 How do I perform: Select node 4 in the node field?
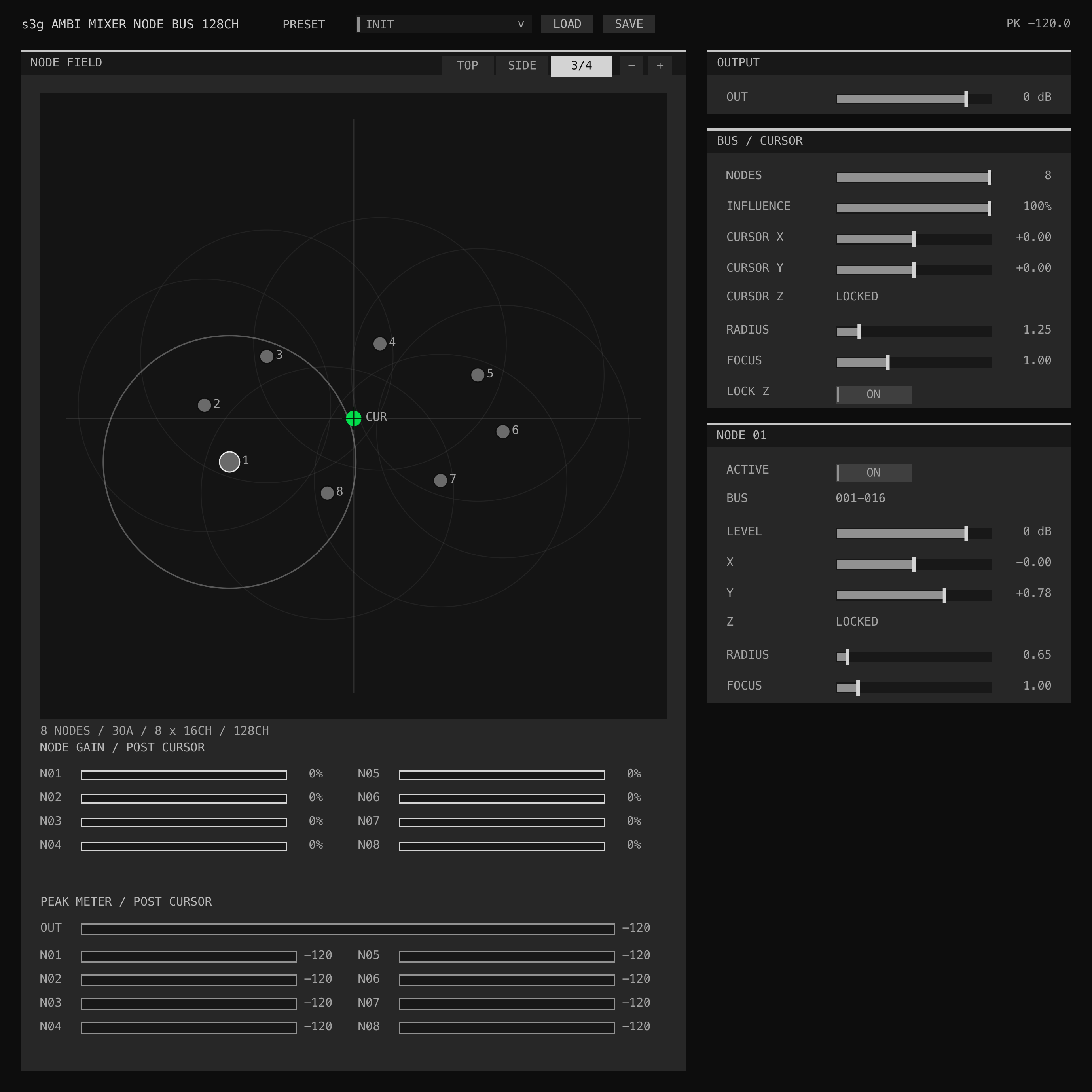click(380, 344)
